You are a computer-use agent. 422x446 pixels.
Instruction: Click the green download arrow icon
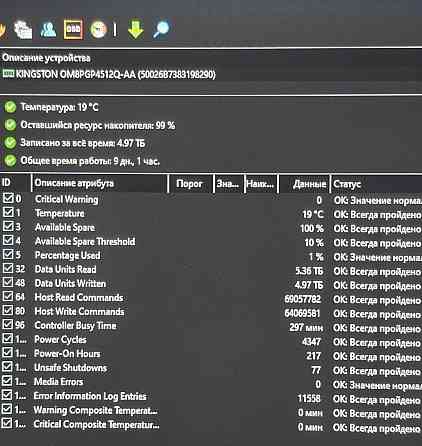tap(136, 29)
